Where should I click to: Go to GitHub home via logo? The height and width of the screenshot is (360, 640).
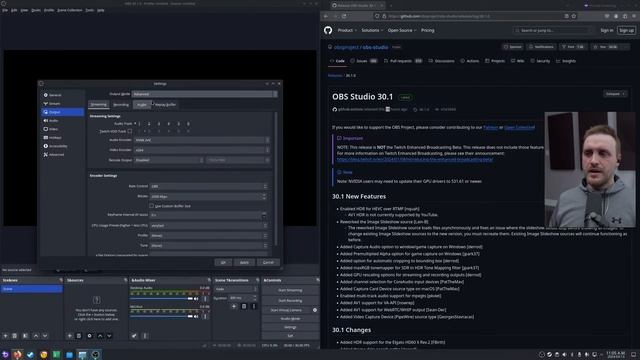tap(328, 30)
